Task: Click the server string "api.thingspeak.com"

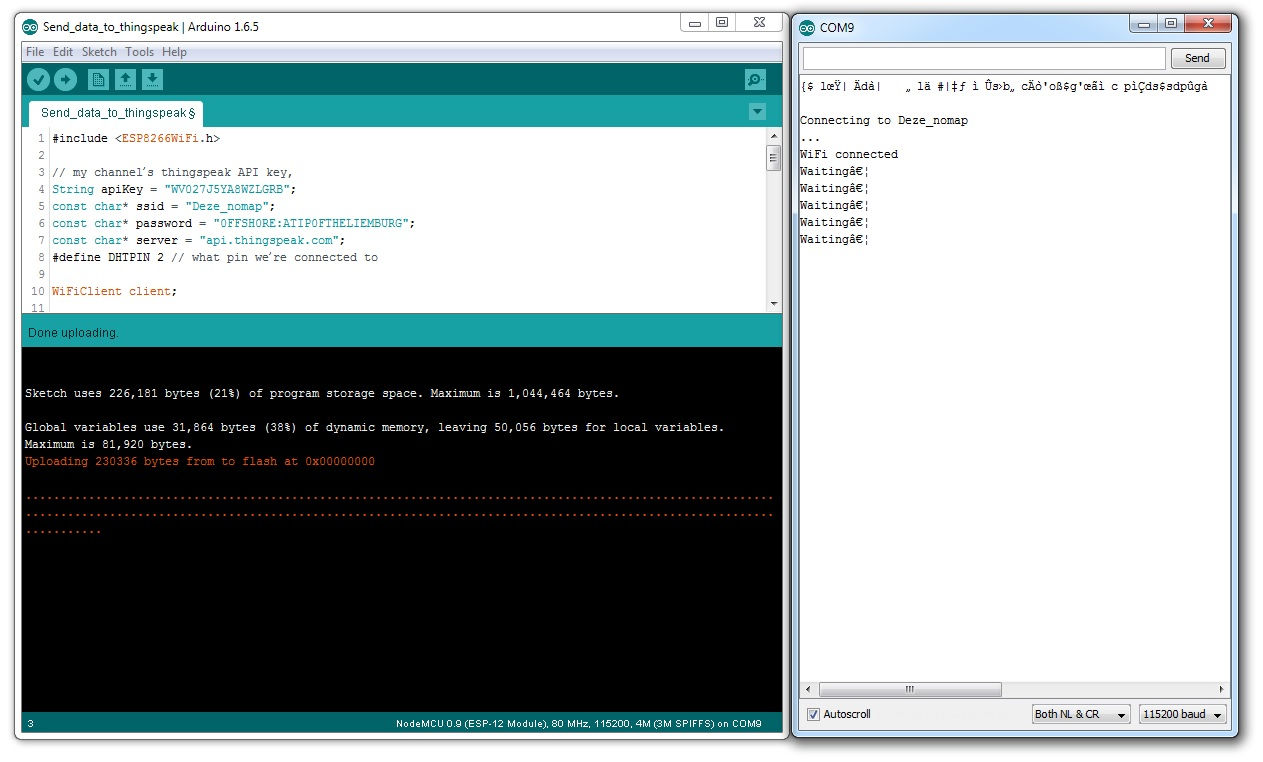Action: coord(268,241)
